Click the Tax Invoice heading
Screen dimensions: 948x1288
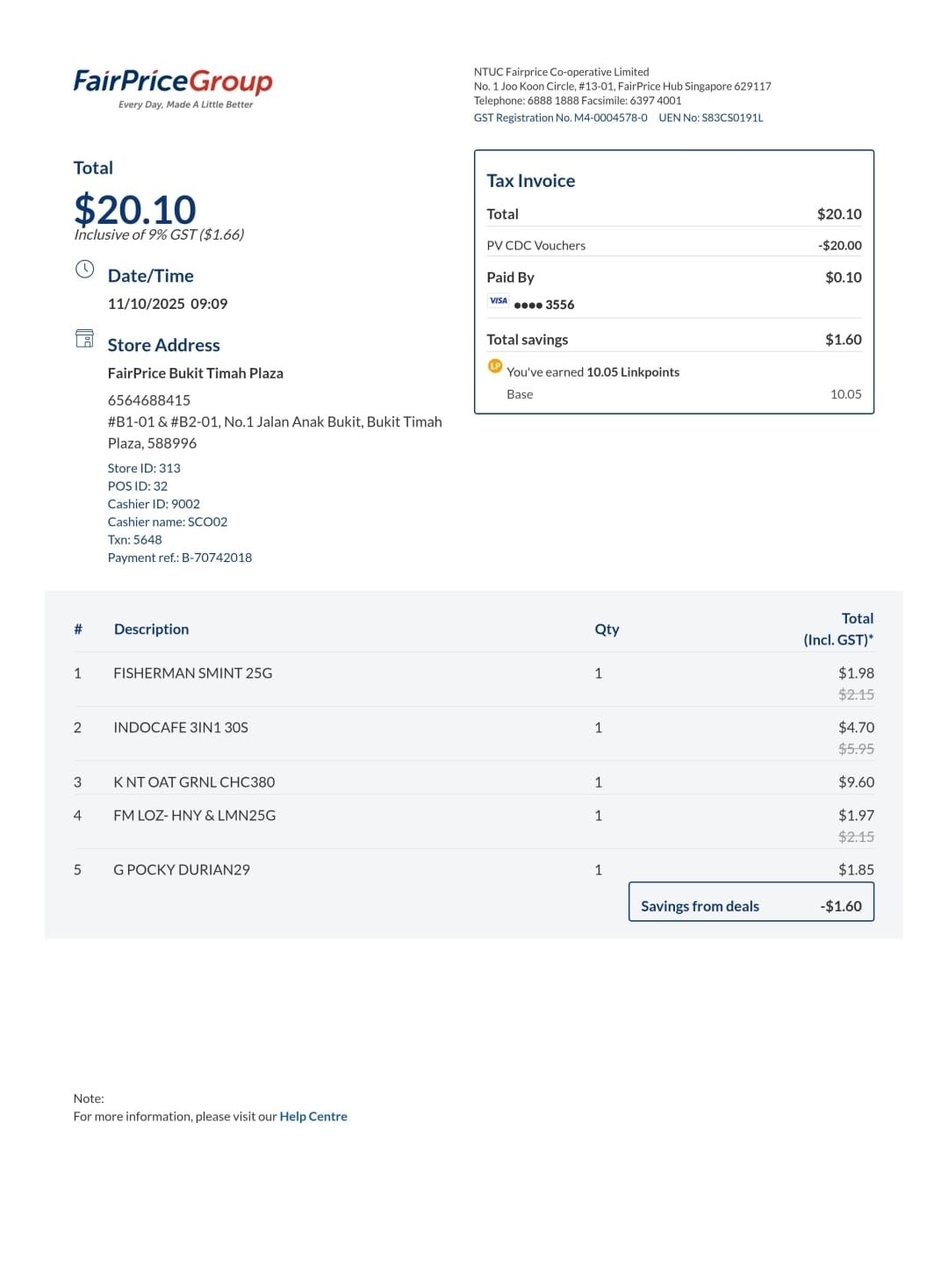coord(531,181)
